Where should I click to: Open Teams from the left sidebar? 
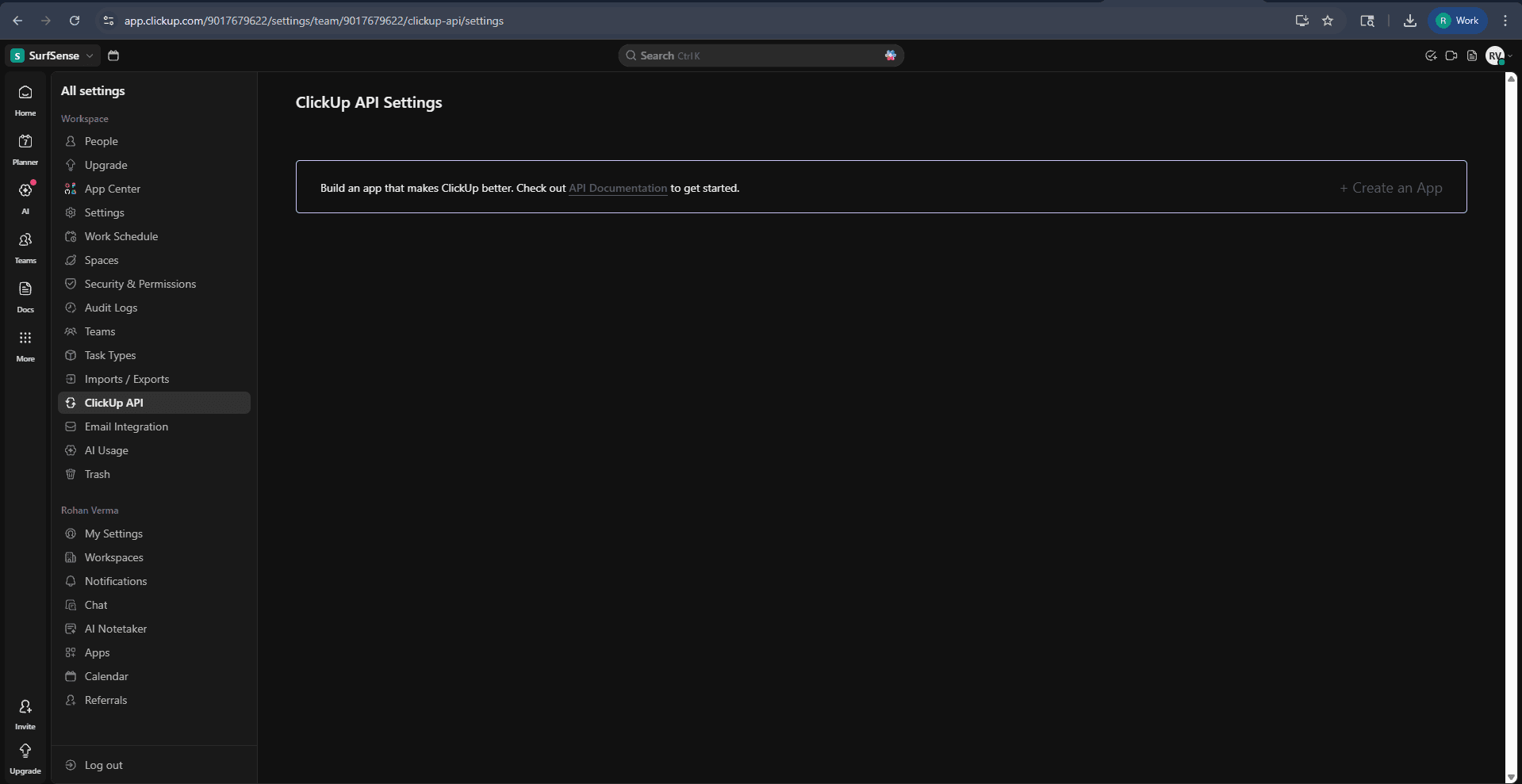(25, 247)
